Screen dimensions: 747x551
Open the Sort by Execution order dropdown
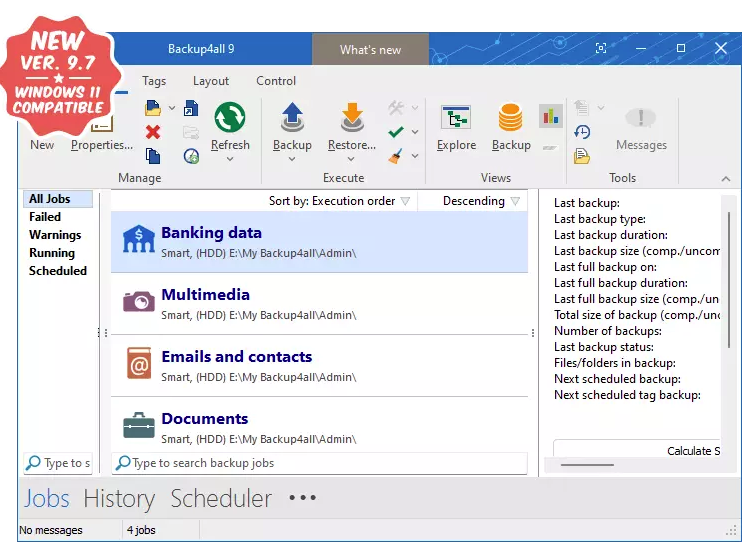[x=339, y=201]
